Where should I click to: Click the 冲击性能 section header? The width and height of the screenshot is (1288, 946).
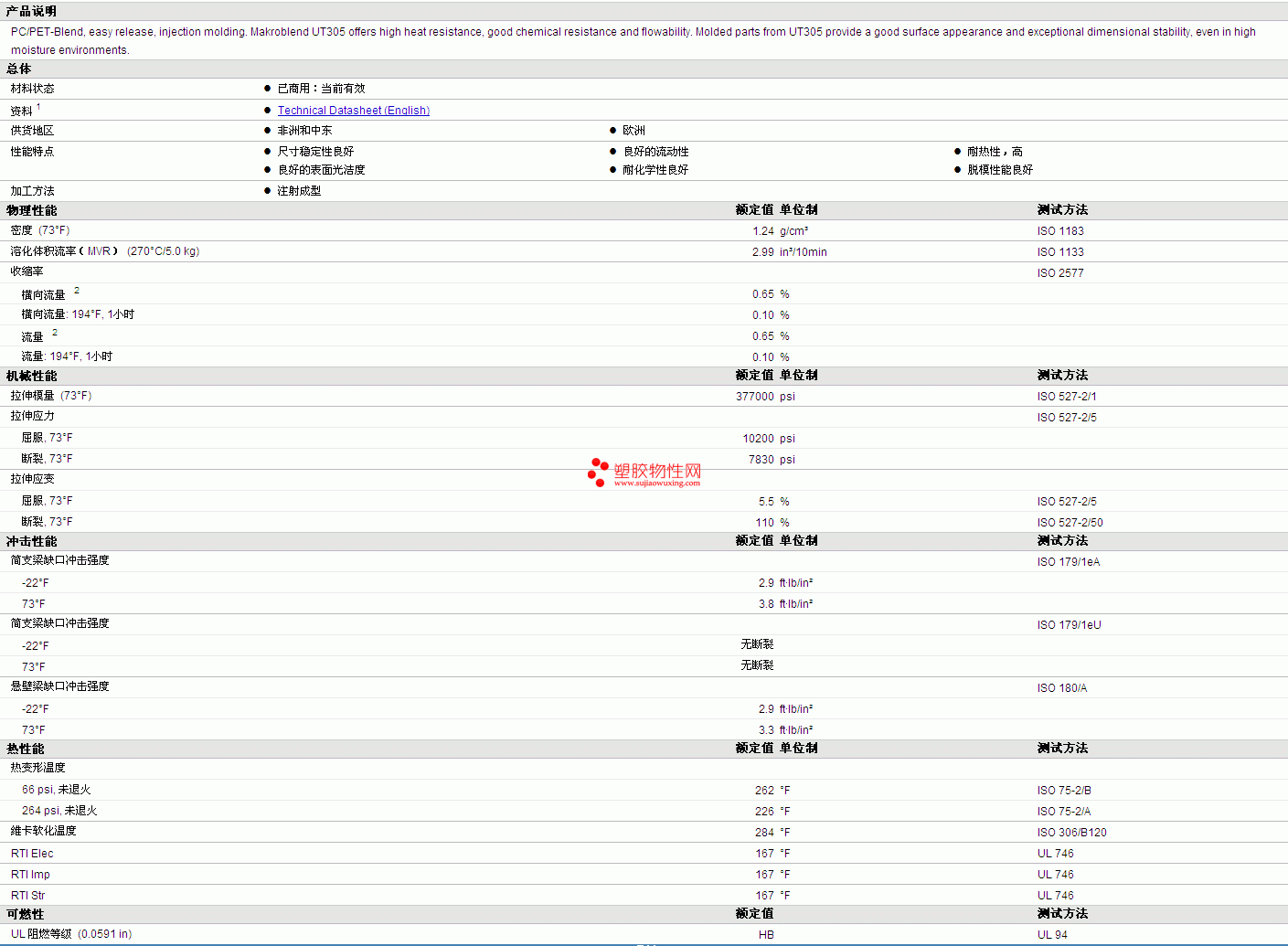(31, 541)
